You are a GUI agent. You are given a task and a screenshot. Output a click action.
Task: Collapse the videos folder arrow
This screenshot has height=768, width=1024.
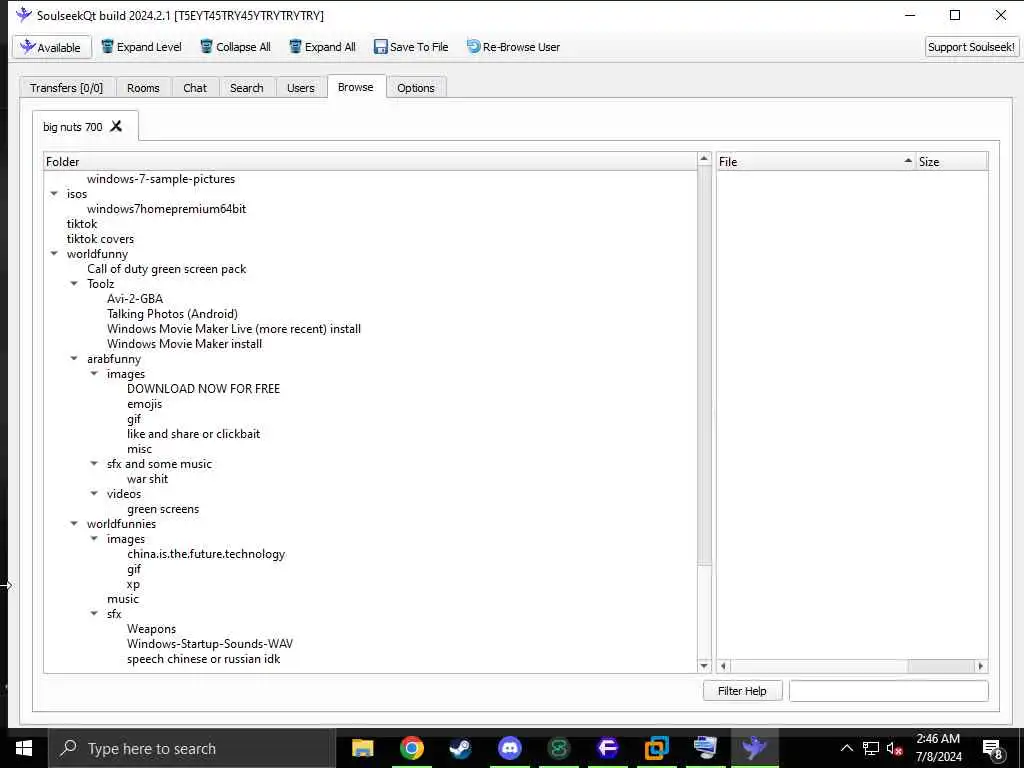click(94, 494)
